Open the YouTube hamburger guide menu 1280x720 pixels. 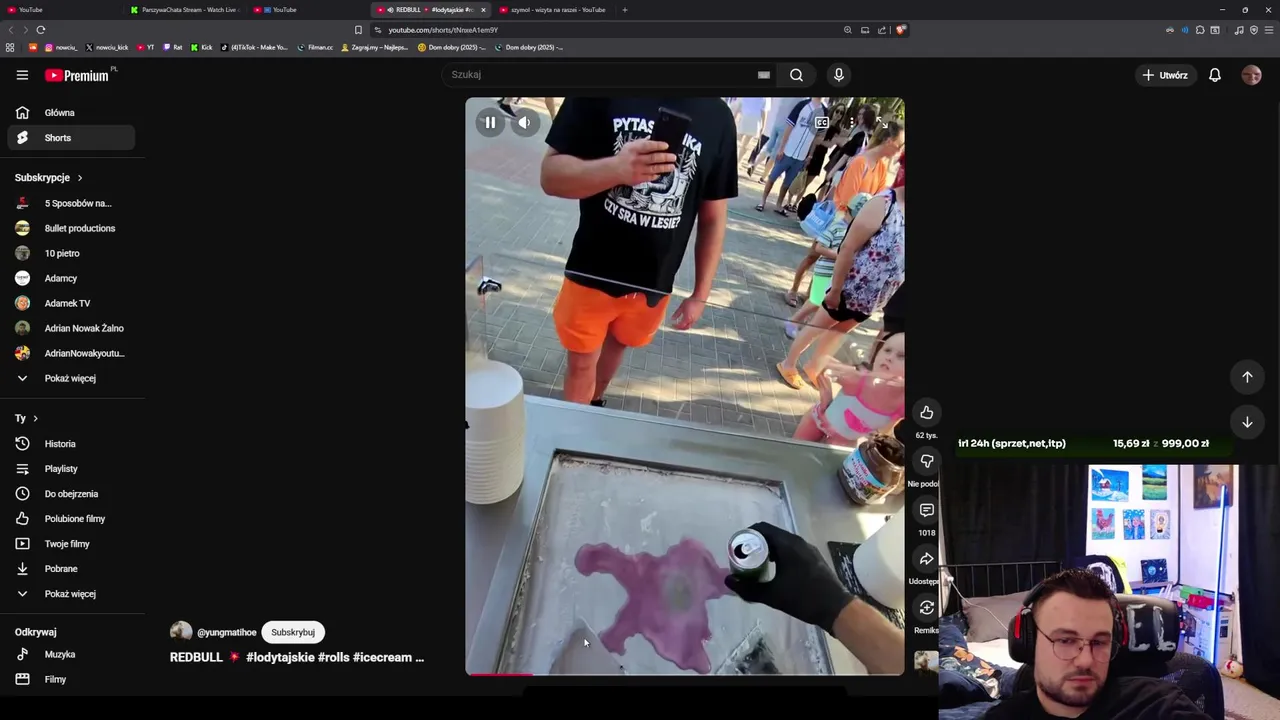coord(22,75)
